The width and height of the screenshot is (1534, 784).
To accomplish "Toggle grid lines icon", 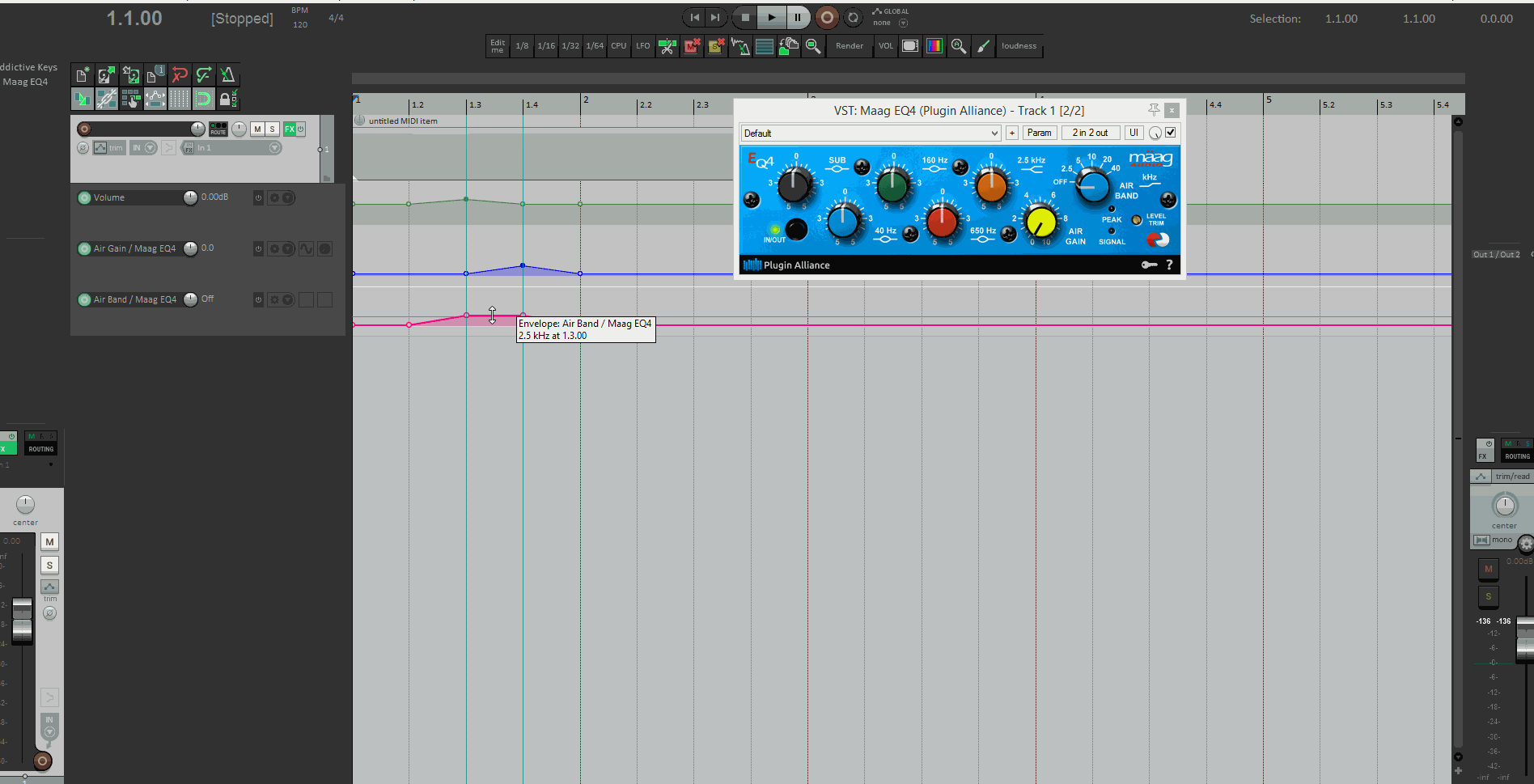I will click(179, 100).
